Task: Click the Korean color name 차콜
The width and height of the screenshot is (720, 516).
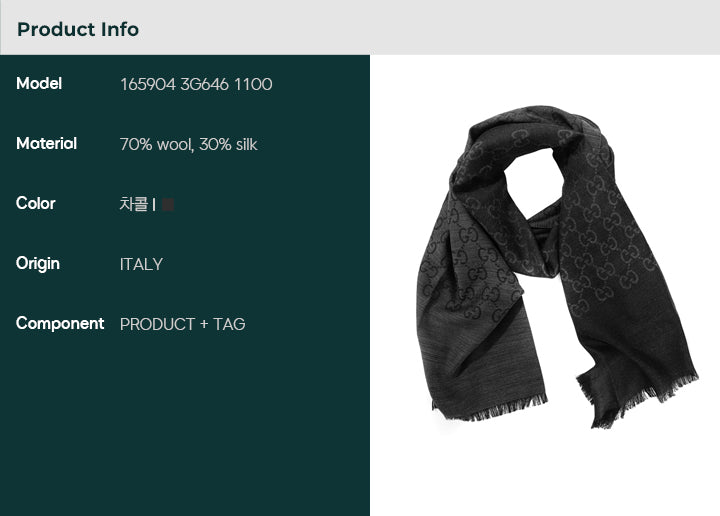Action: tap(134, 204)
